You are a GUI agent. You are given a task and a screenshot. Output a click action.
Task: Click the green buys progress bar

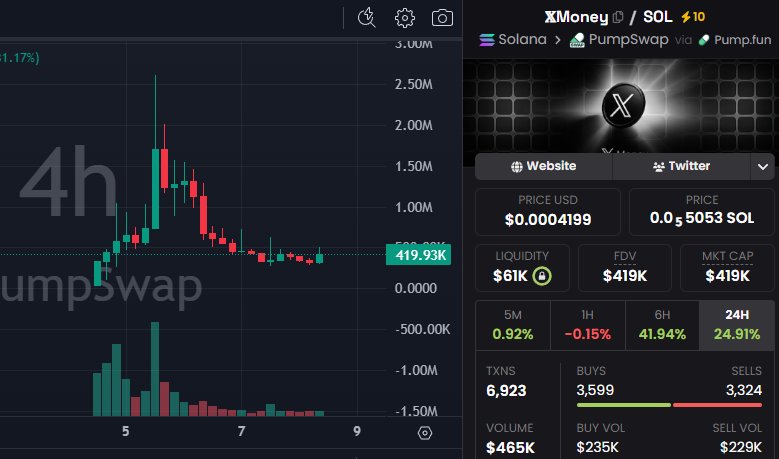tap(623, 405)
